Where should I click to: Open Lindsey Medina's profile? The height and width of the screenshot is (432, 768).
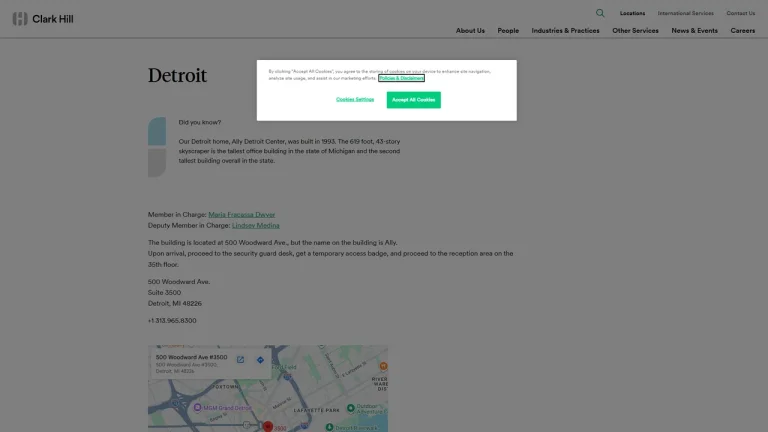tap(256, 225)
